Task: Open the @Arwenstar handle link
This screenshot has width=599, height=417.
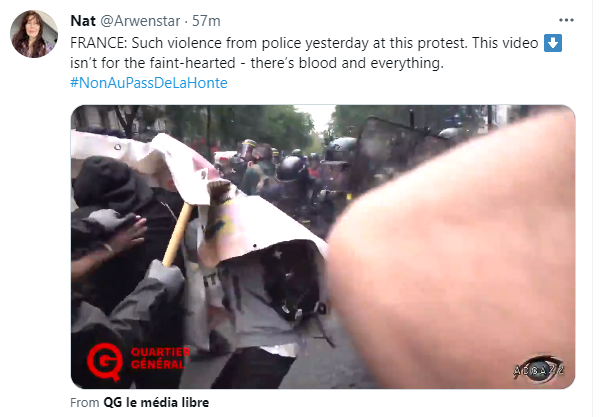Action: coord(140,21)
